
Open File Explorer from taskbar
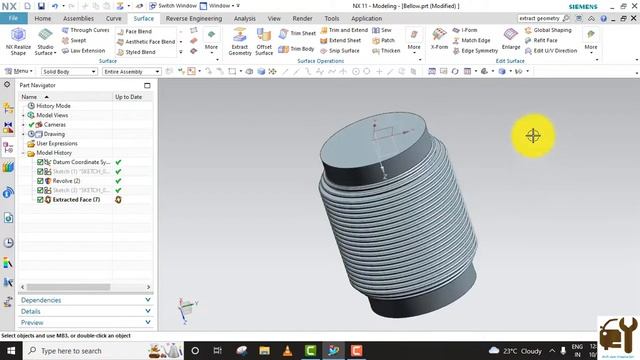(264, 351)
